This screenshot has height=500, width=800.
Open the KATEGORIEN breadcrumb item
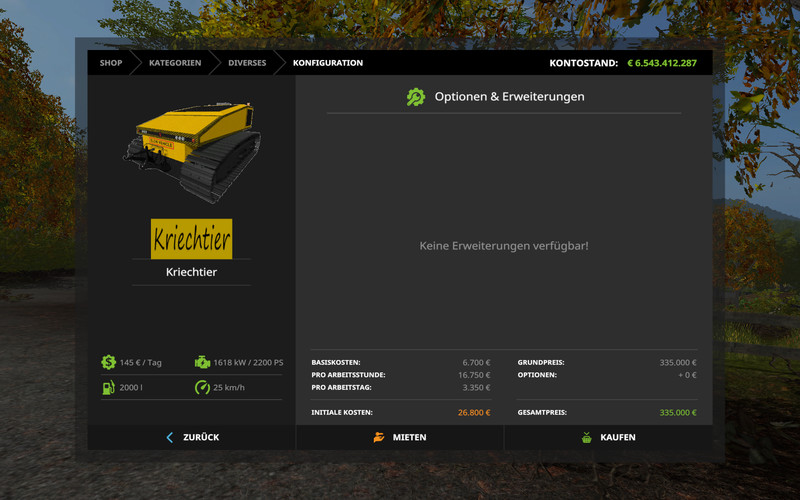(x=175, y=63)
